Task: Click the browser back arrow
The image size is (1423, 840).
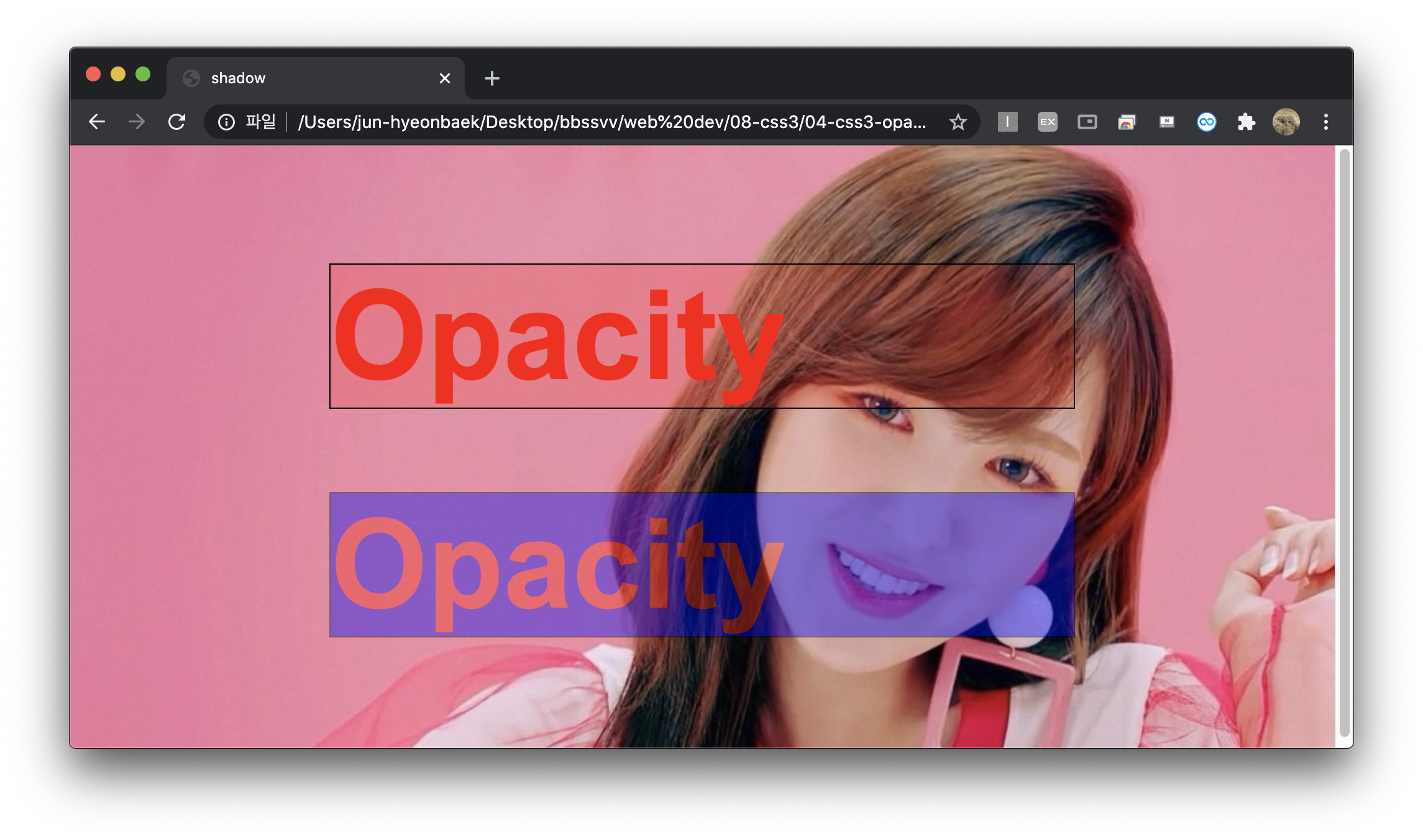Action: [97, 122]
